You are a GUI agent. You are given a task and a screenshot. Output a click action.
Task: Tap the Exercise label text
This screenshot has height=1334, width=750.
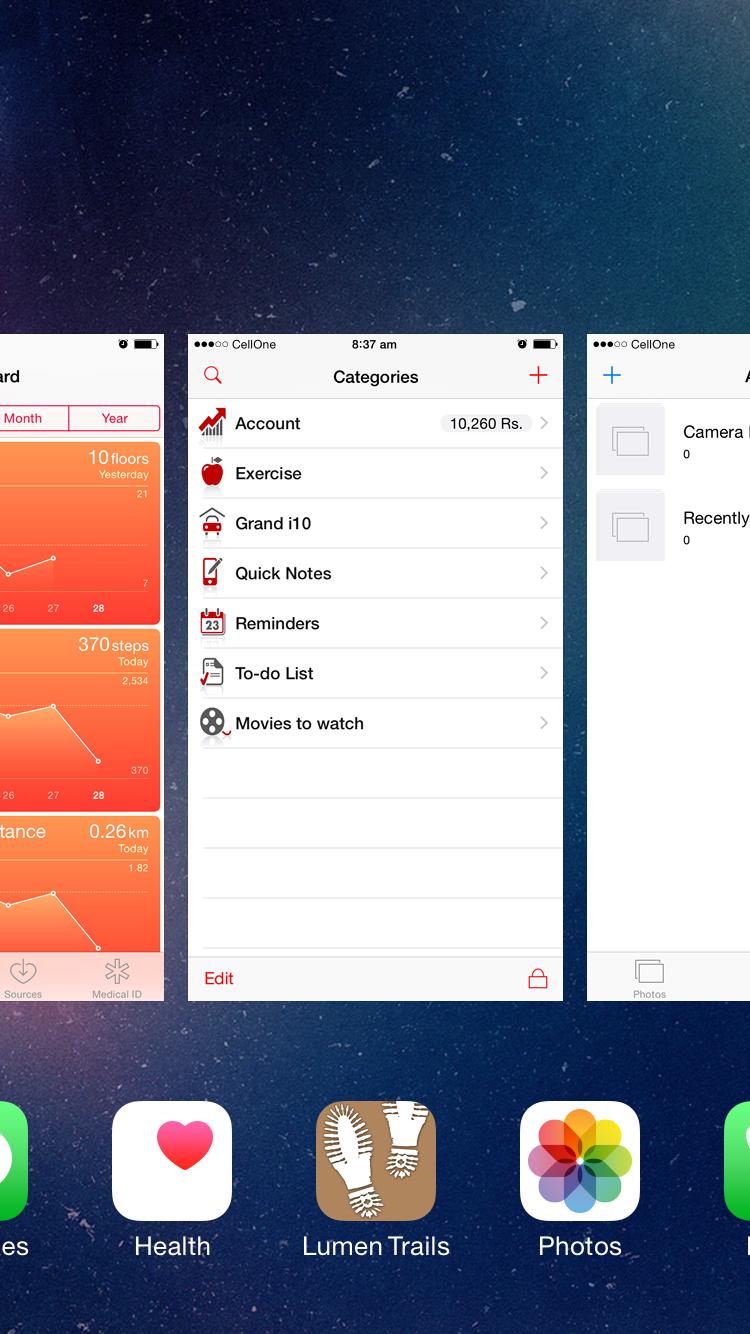pyautogui.click(x=268, y=473)
